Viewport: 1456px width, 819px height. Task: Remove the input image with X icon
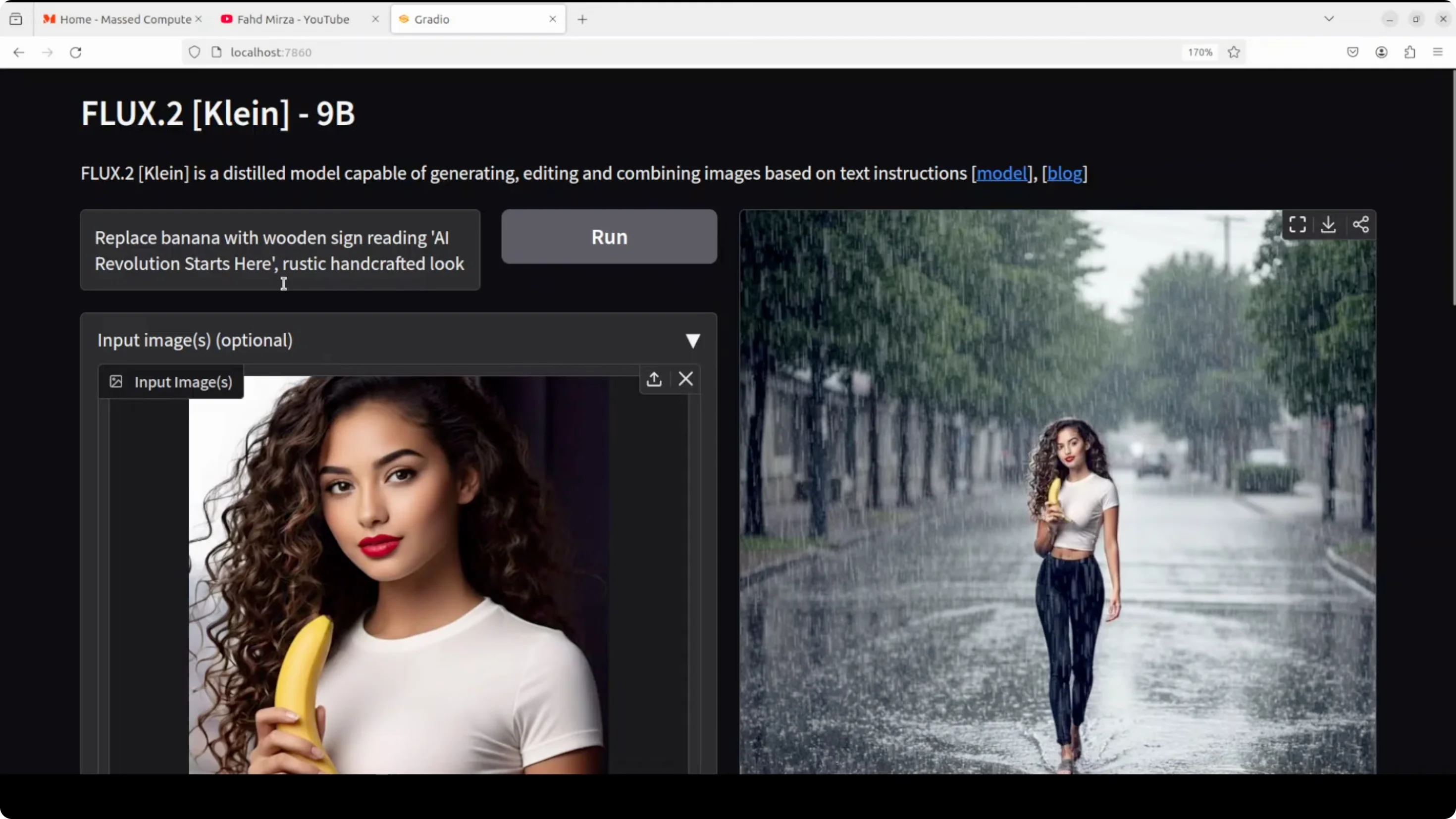click(685, 379)
